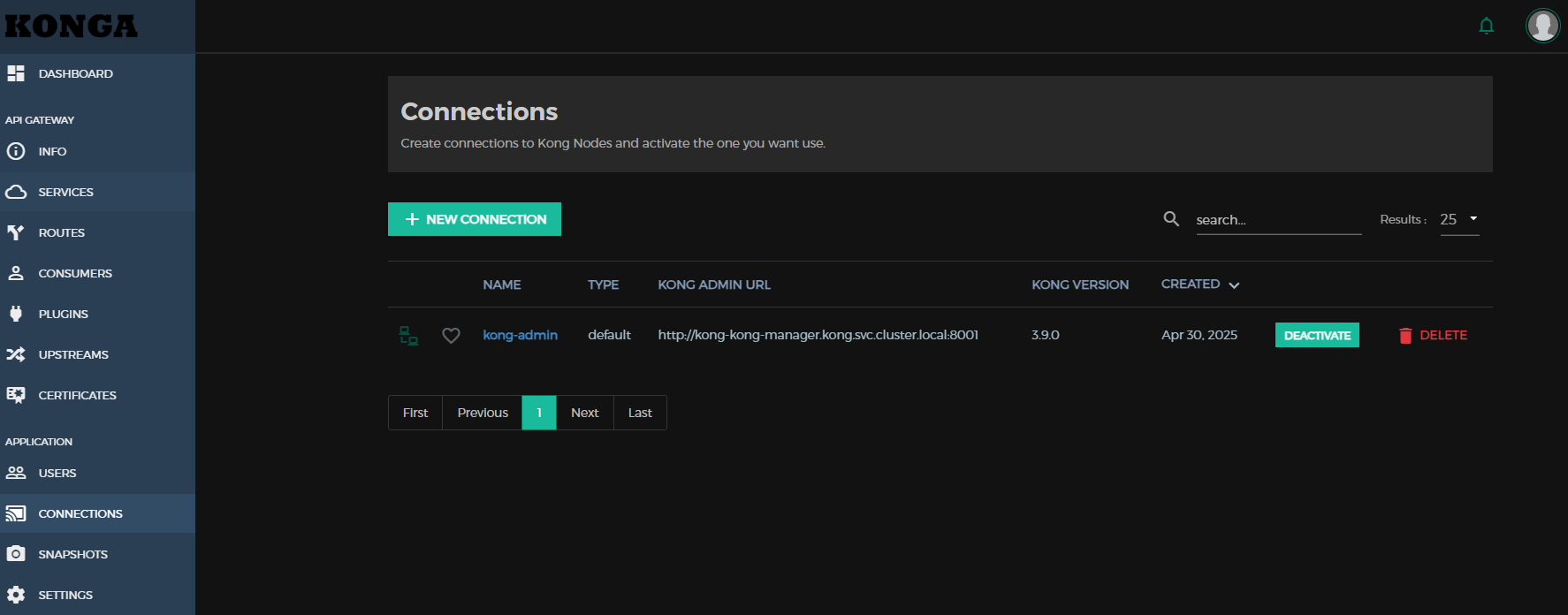1568x615 pixels.
Task: Click the Plugins plug icon
Action: (x=16, y=314)
